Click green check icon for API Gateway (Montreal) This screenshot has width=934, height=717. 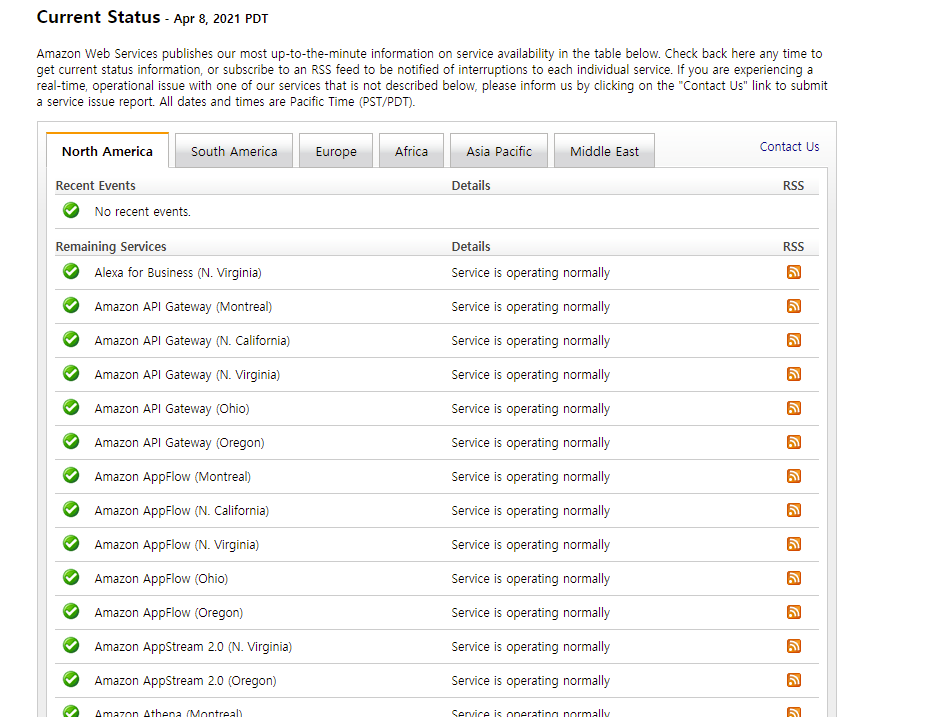[71, 305]
